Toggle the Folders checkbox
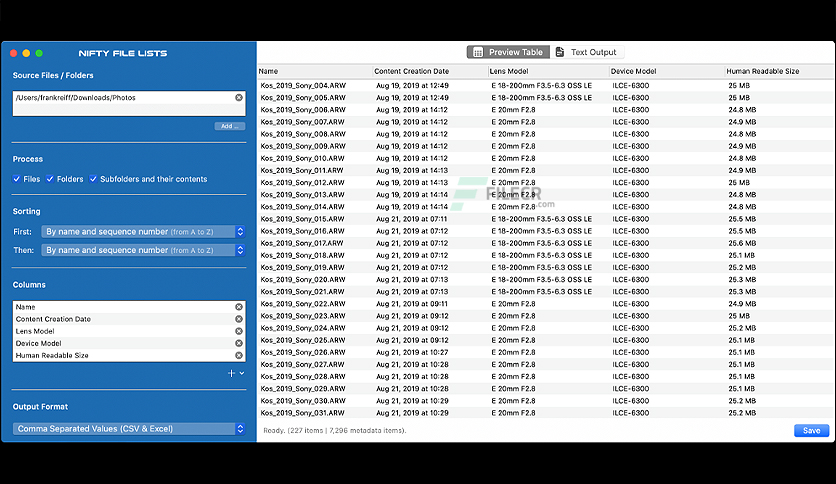Screen dimensions: 836x484 (50, 179)
